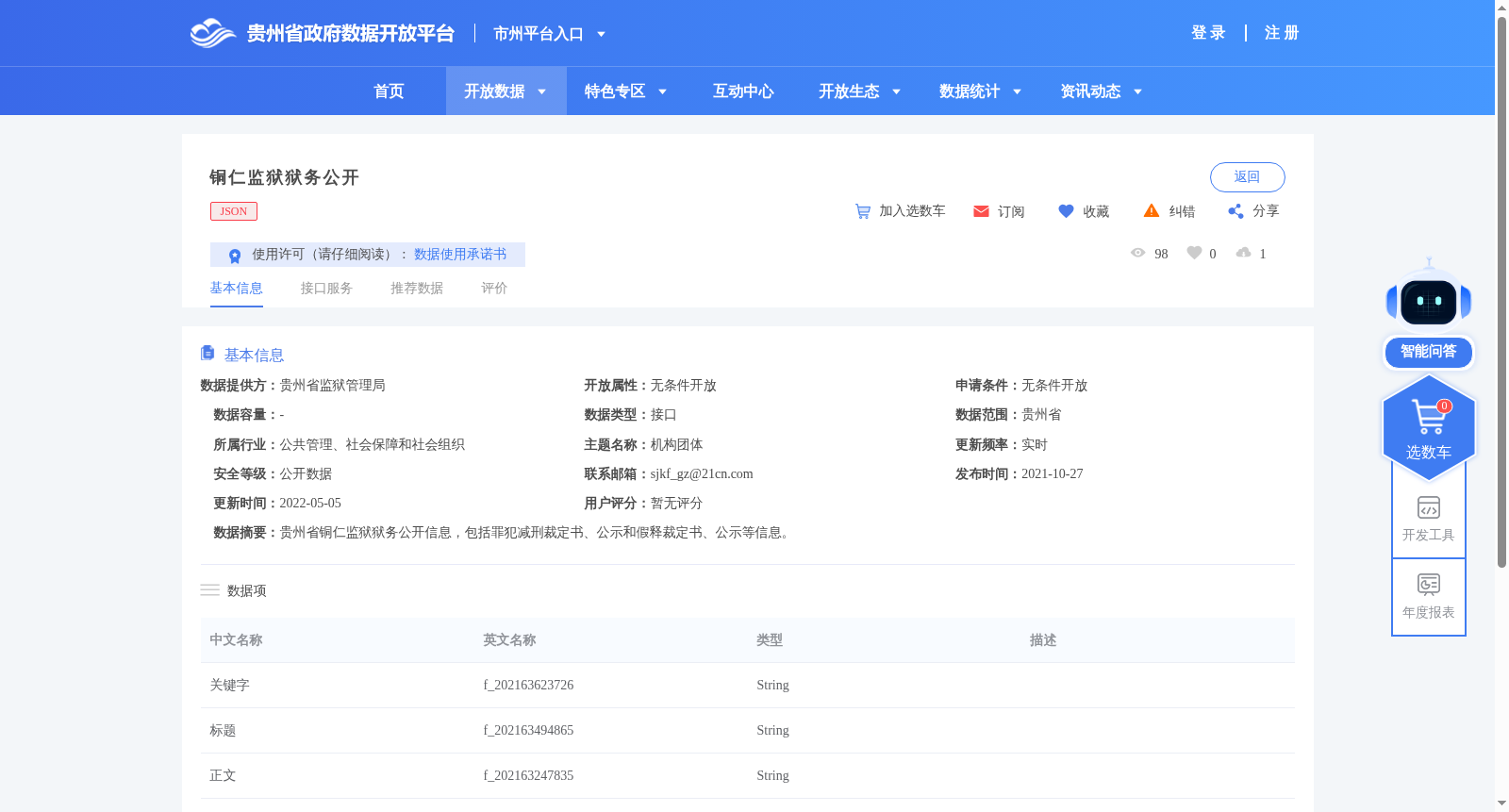Click the 中文名称 column header
This screenshot has height=812, width=1509.
click(x=236, y=640)
